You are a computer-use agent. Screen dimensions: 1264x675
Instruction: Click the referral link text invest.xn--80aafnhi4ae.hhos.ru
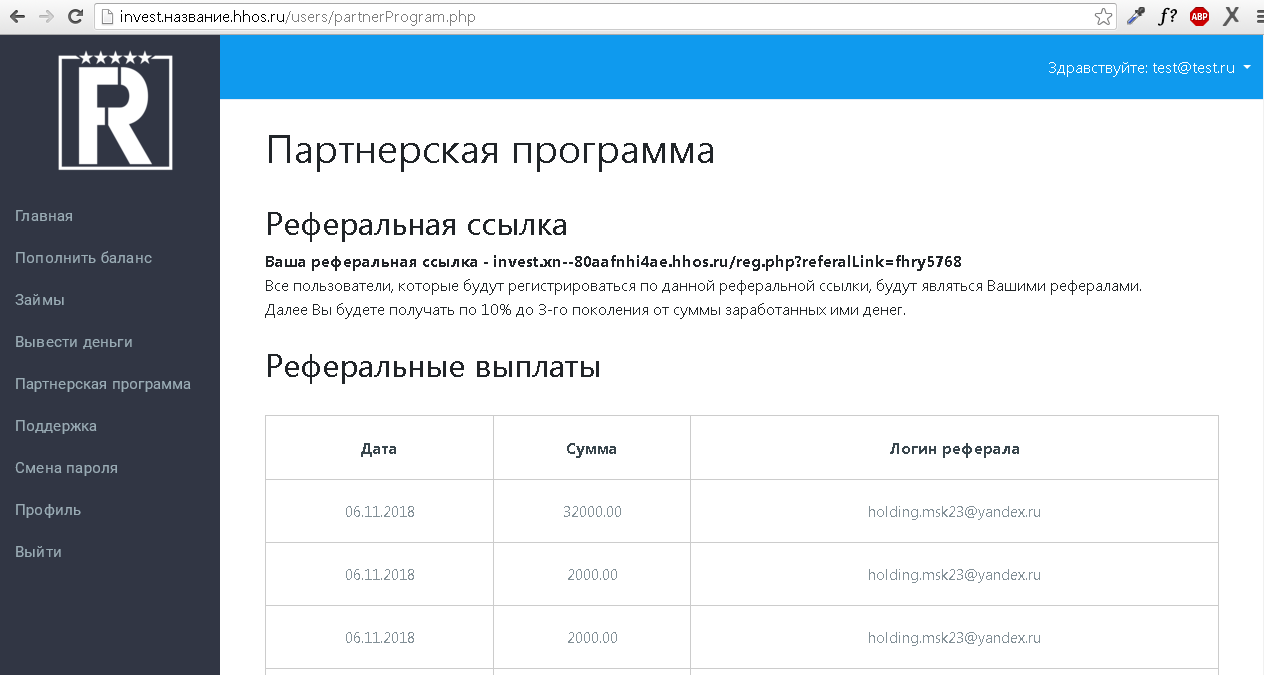[x=727, y=262]
